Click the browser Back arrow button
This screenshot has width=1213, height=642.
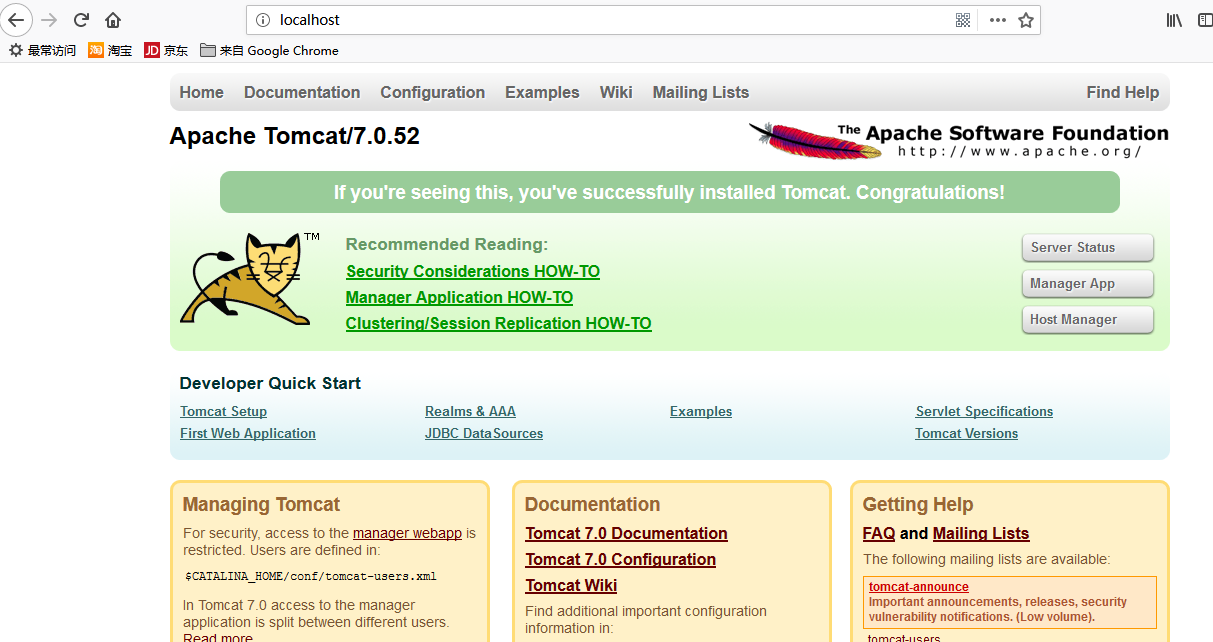point(16,20)
